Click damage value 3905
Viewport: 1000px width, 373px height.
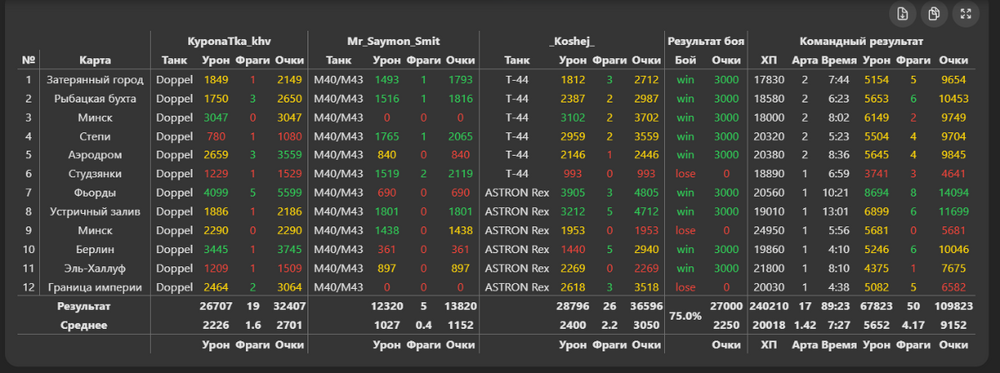point(573,193)
